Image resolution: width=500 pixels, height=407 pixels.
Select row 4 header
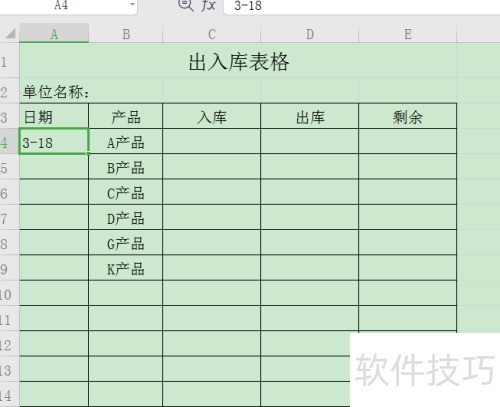[x=9, y=142]
